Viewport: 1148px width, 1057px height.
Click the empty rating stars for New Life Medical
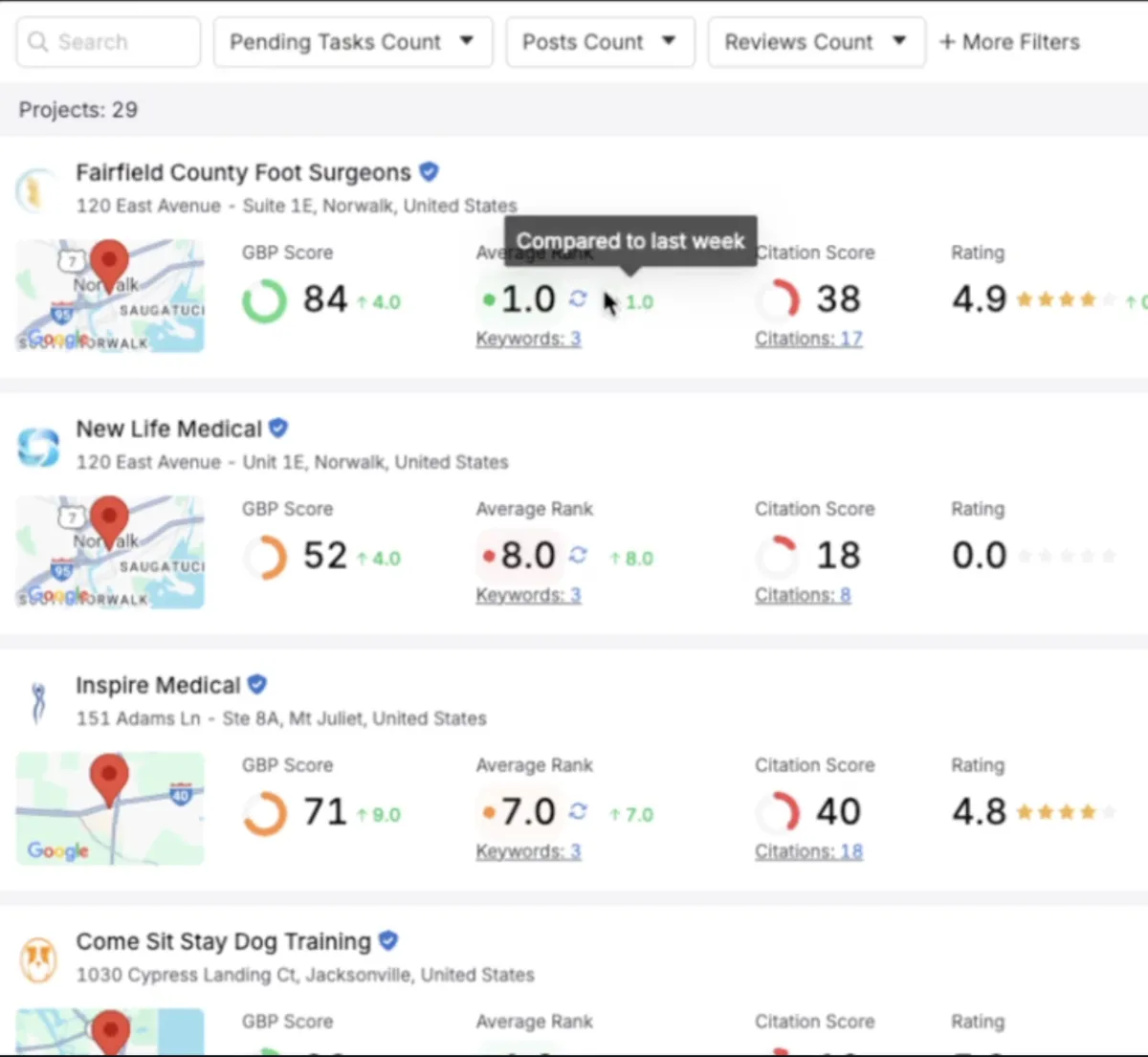[1065, 557]
